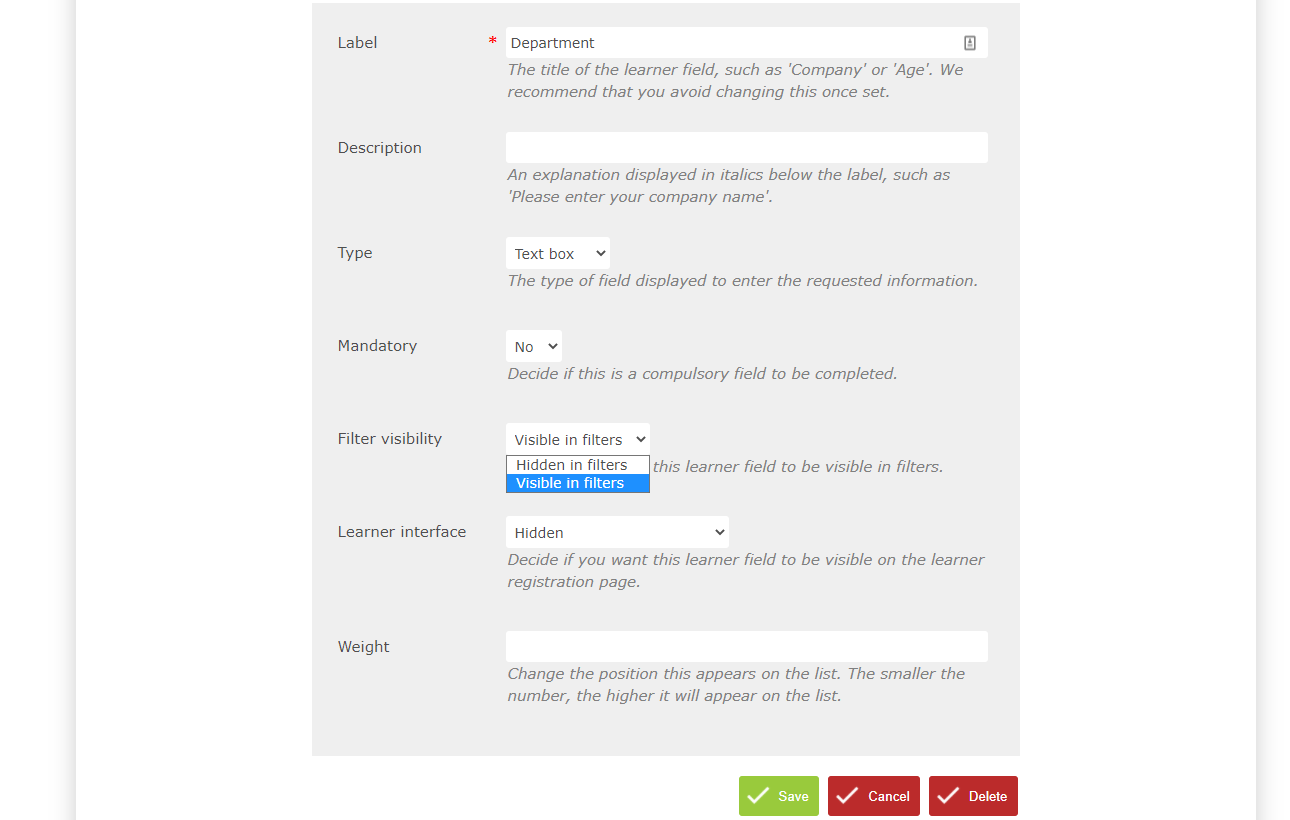Click the 'Filter visibility' field label

pos(389,438)
